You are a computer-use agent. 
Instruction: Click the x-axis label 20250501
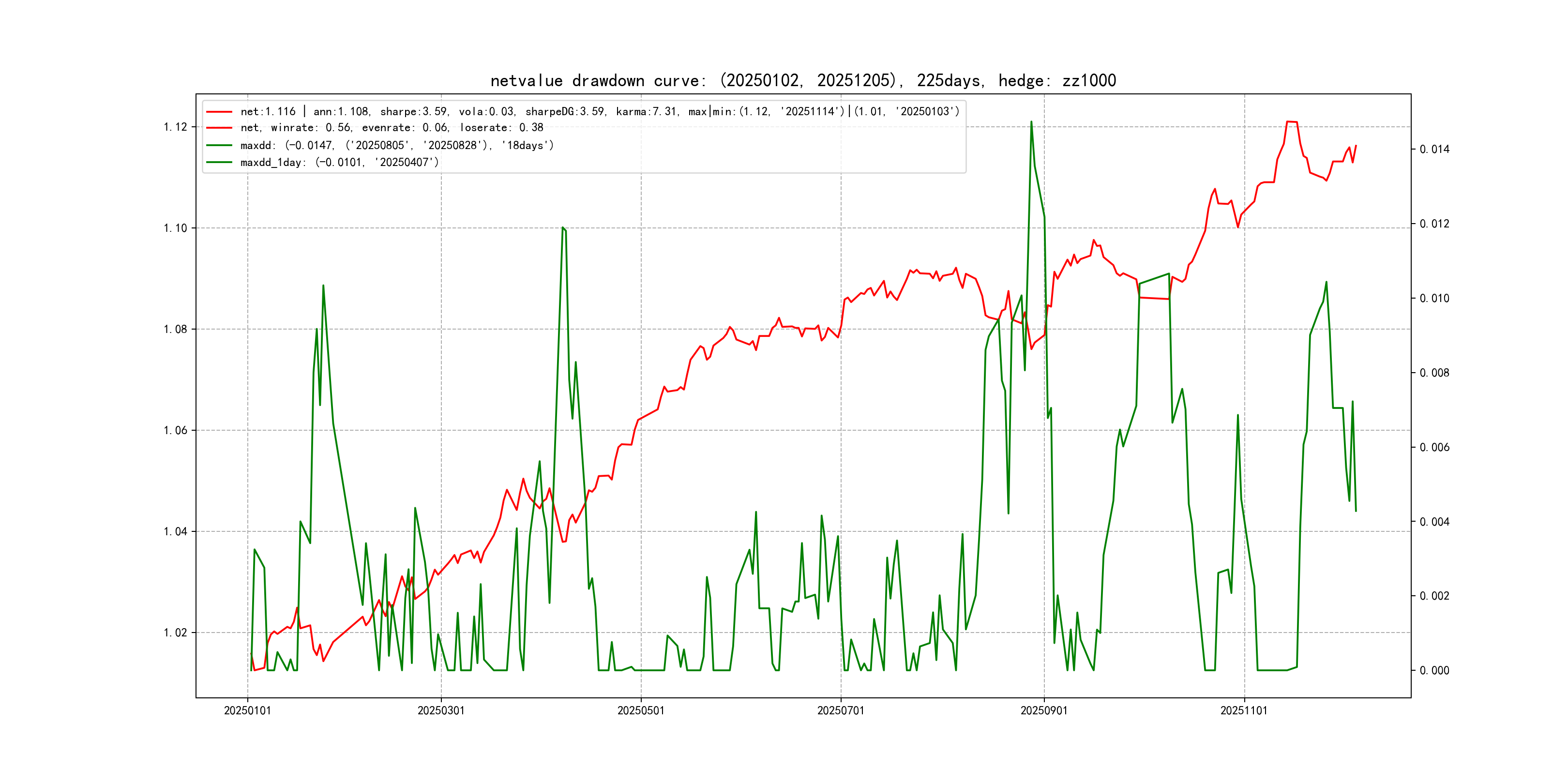click(640, 711)
